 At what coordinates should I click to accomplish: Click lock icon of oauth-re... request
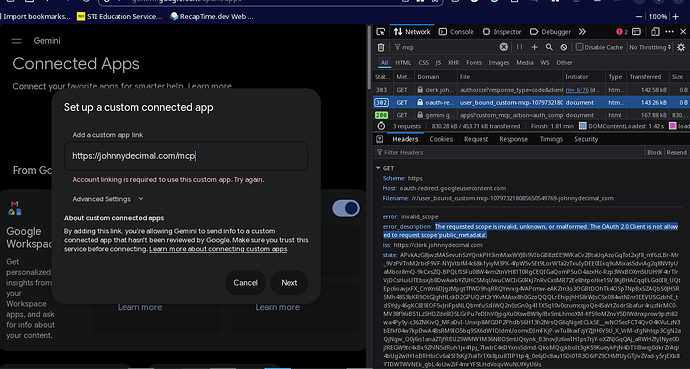pyautogui.click(x=420, y=102)
